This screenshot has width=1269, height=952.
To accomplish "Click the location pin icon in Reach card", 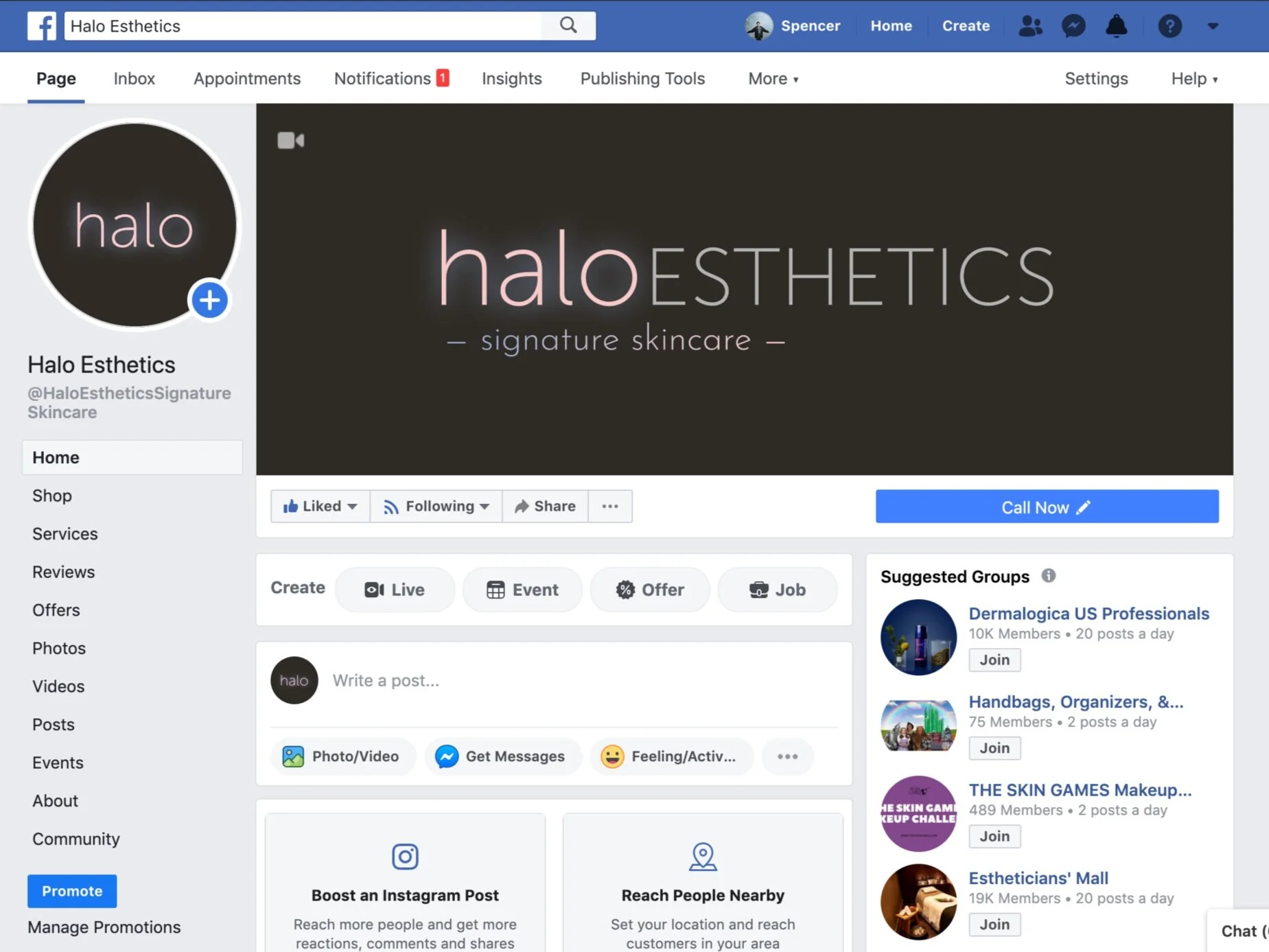I will 703,857.
